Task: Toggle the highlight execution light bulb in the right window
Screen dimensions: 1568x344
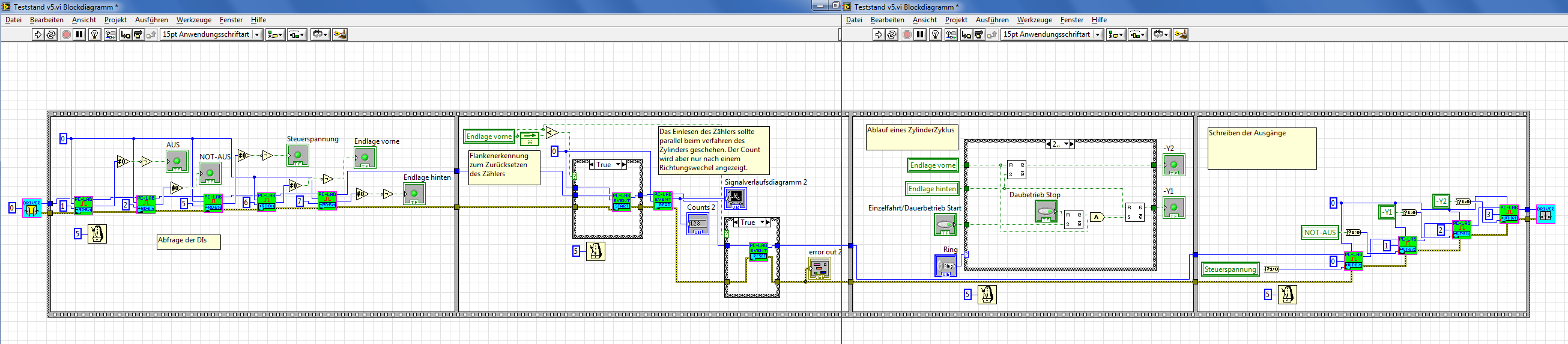Action: pyautogui.click(x=936, y=35)
